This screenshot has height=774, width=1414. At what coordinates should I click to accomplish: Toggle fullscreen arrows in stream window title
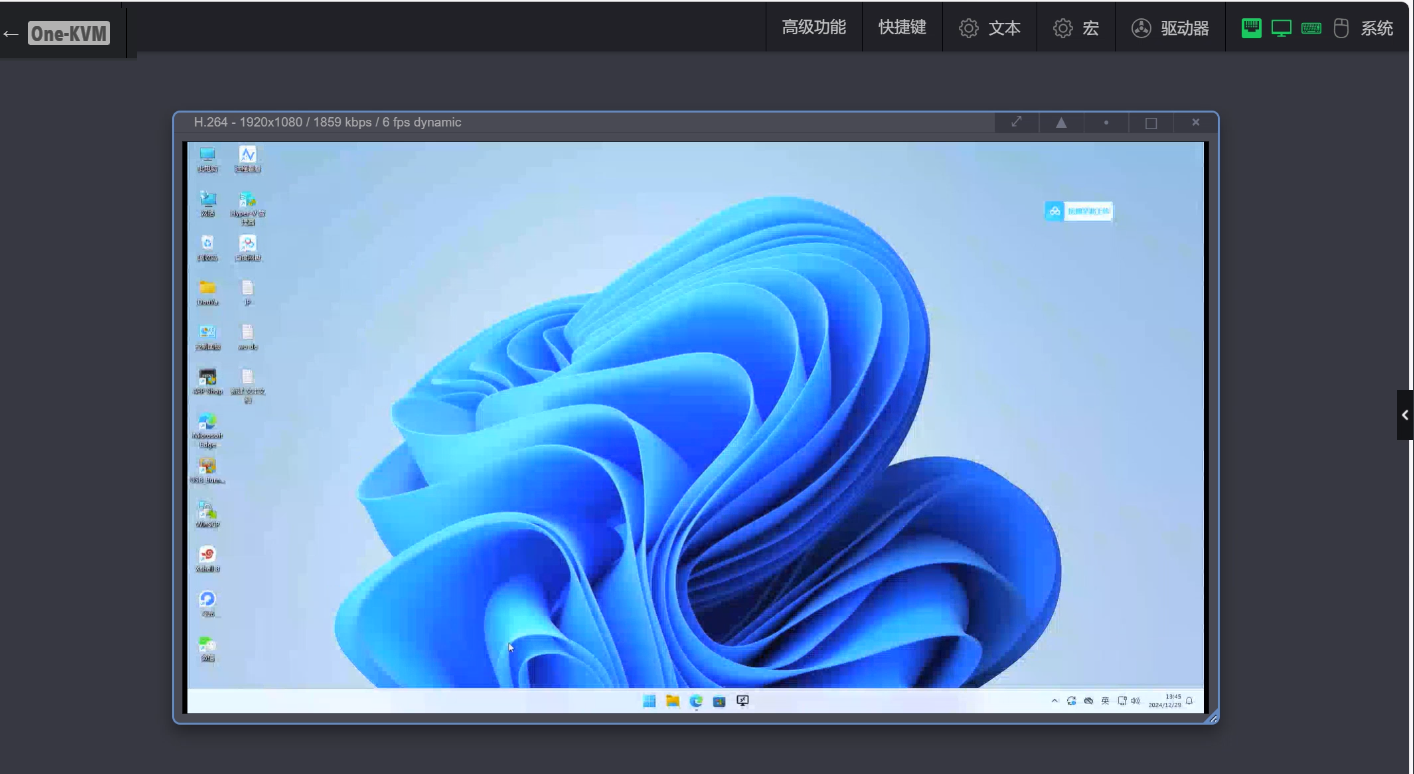[1016, 122]
